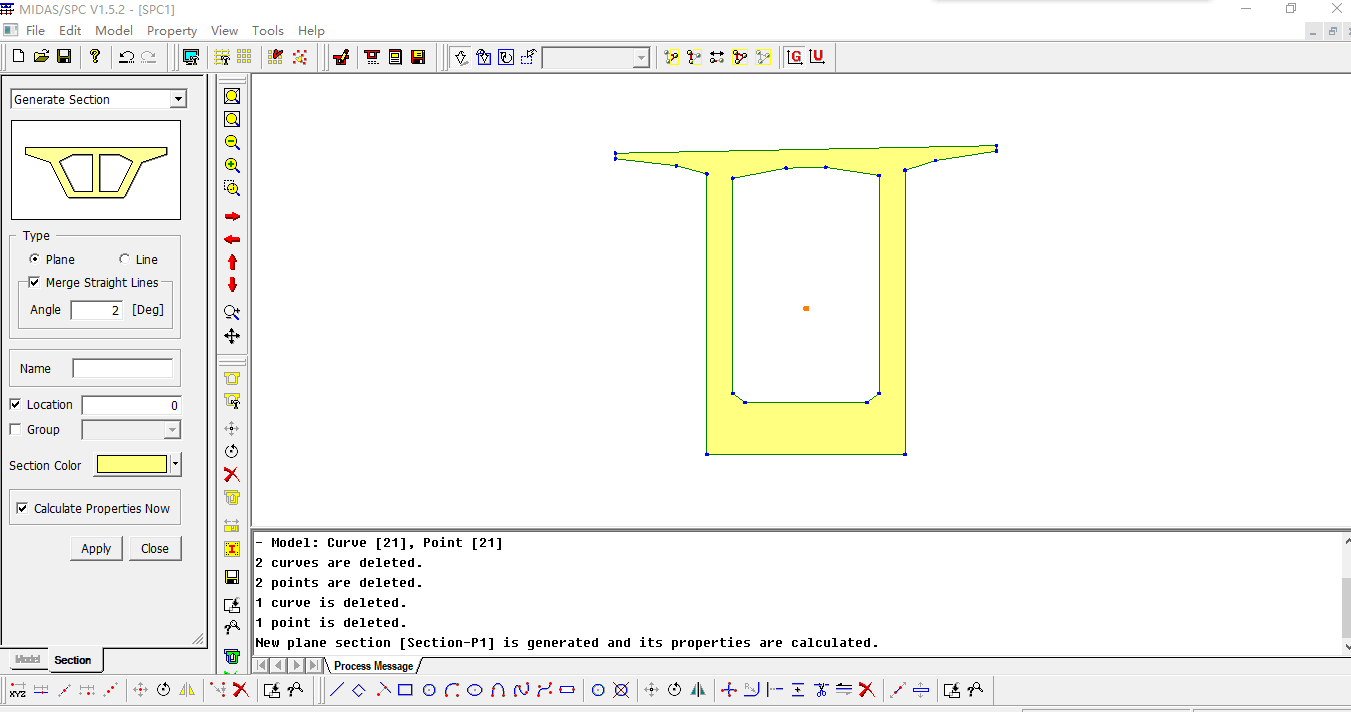Click the yellow Section Color swatch
Viewport: 1351px width, 712px height.
131,464
